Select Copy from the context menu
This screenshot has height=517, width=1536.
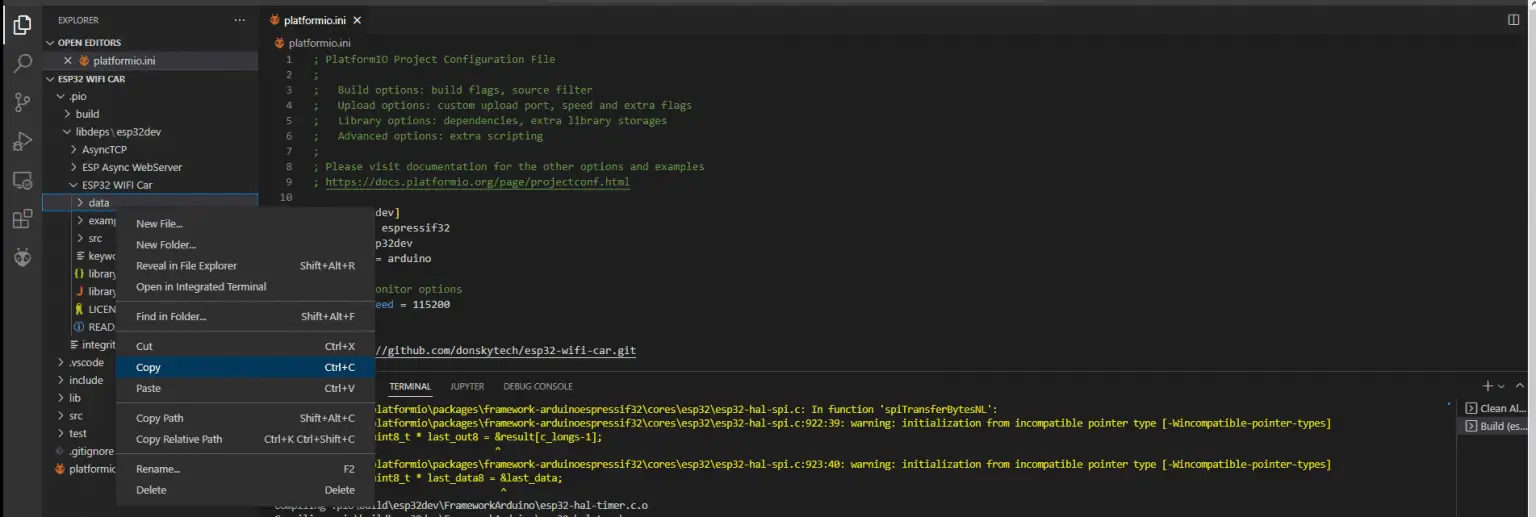[148, 367]
